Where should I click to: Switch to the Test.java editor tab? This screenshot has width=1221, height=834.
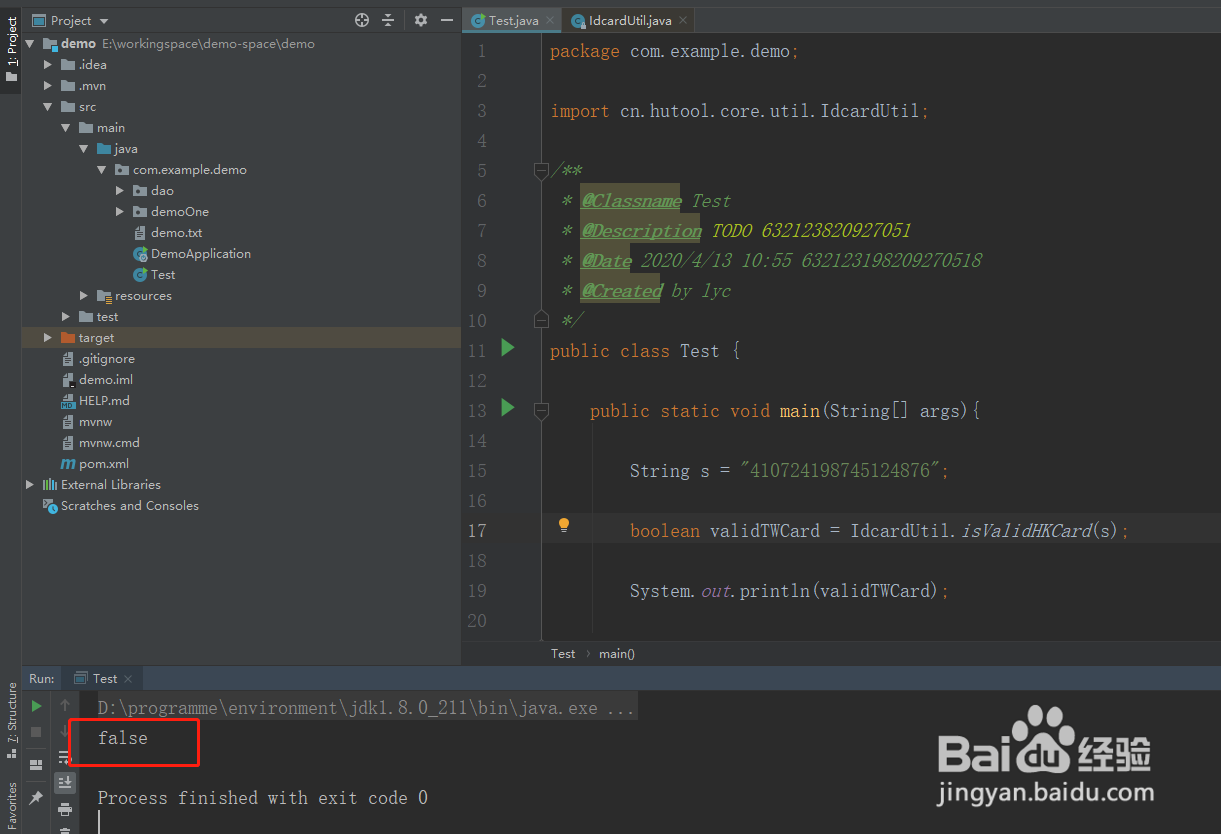coord(512,20)
